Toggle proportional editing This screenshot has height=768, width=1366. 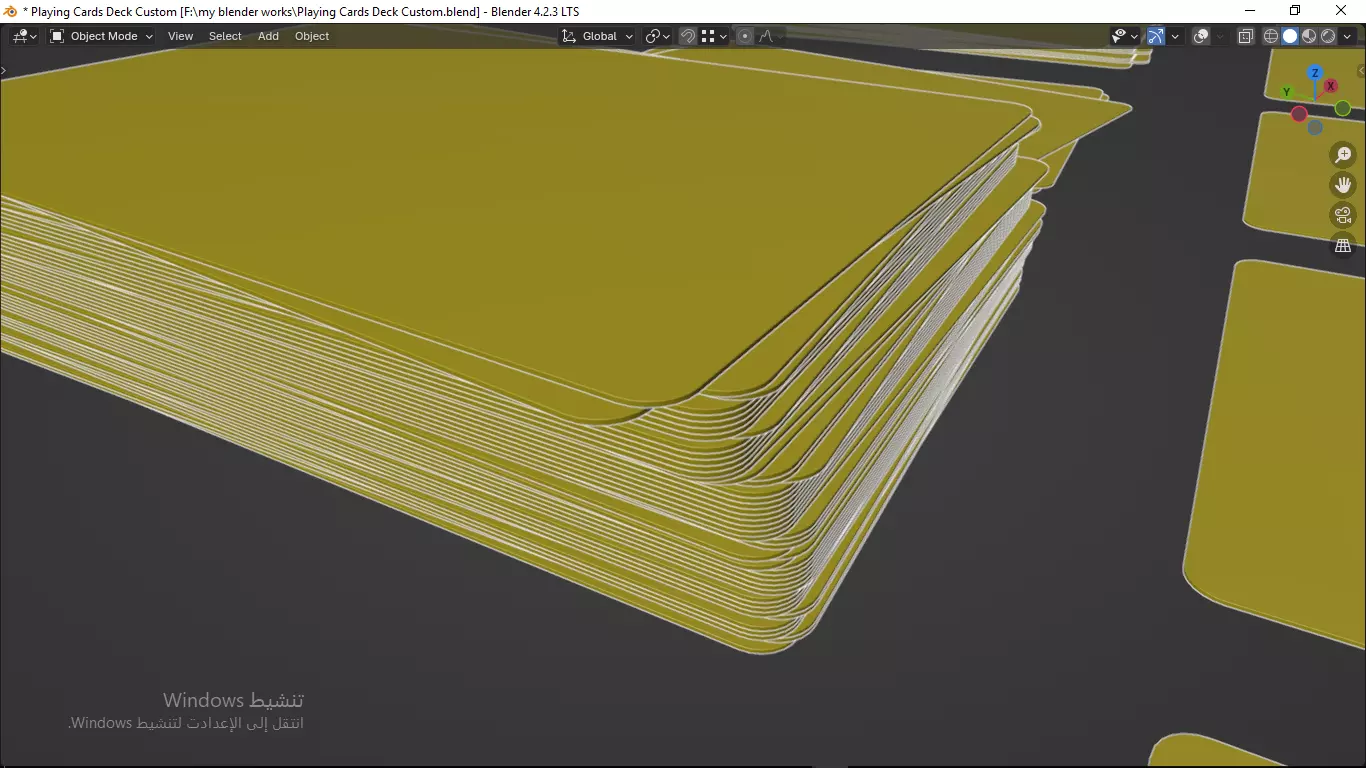[x=745, y=36]
